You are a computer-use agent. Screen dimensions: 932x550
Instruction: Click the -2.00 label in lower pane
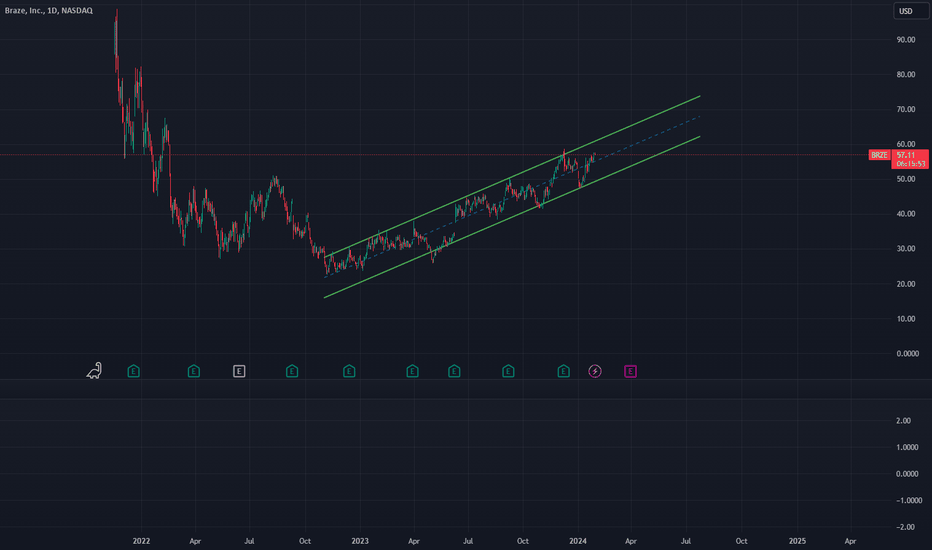coord(903,527)
